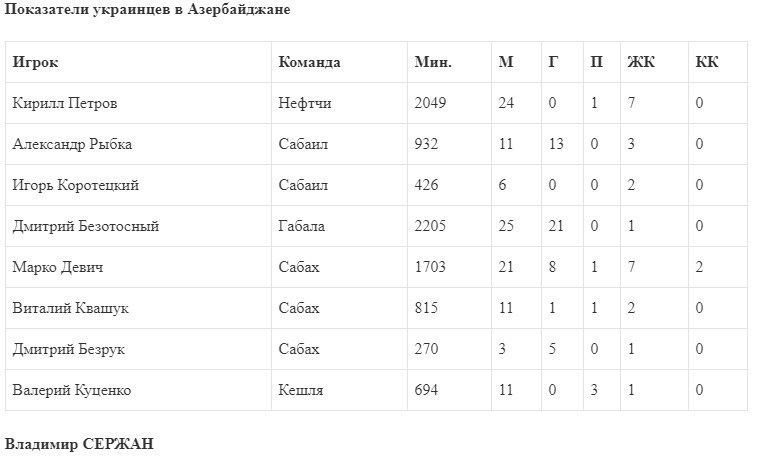Click the table title about Азербайджане
The image size is (757, 457).
point(148,10)
